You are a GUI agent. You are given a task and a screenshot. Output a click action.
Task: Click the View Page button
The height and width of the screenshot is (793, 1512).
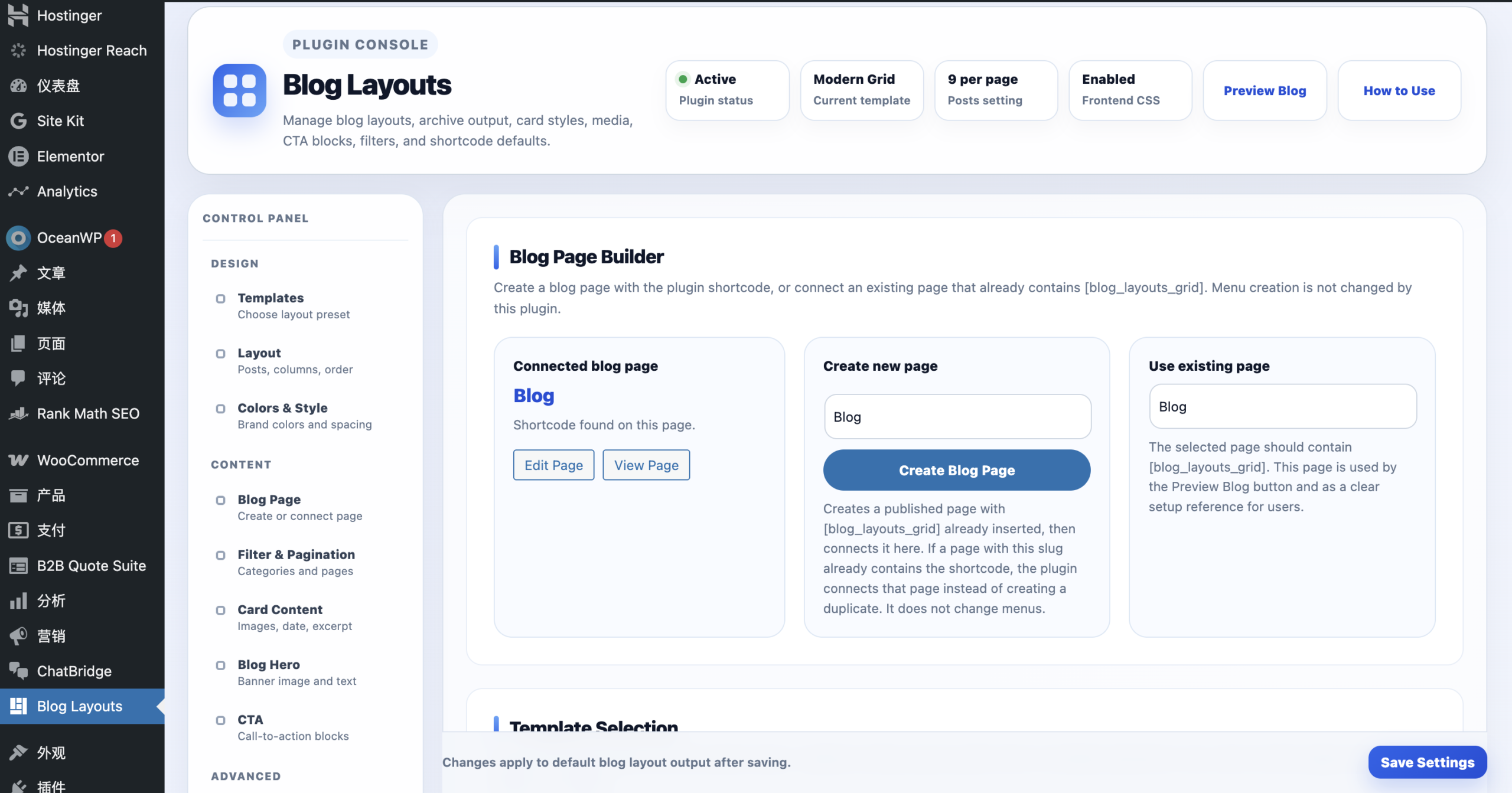[x=646, y=465]
